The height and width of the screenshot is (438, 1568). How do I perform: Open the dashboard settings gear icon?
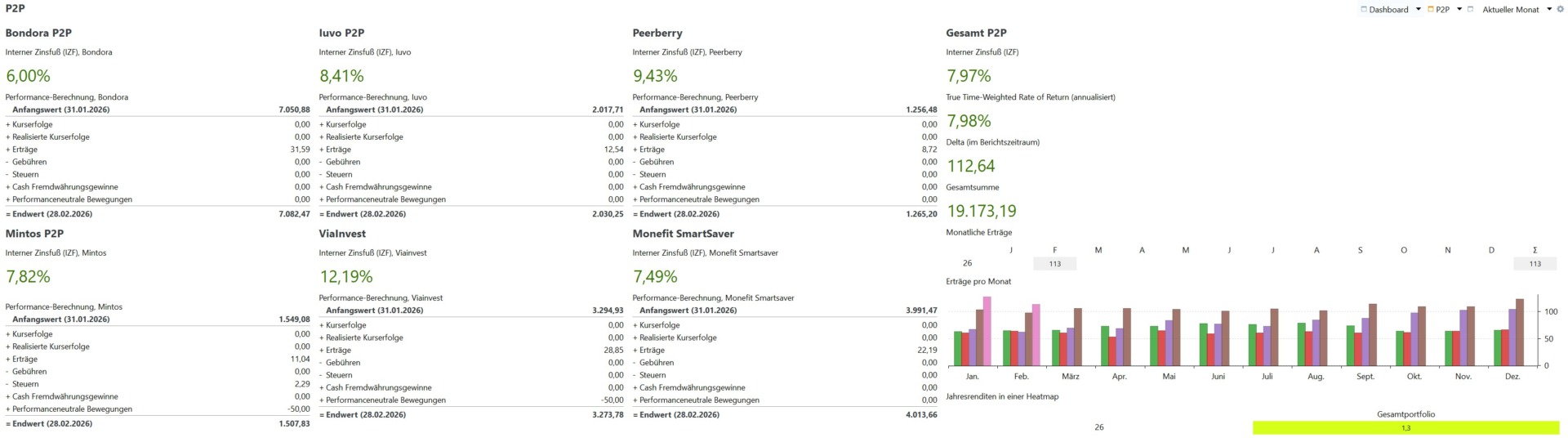click(x=1561, y=10)
